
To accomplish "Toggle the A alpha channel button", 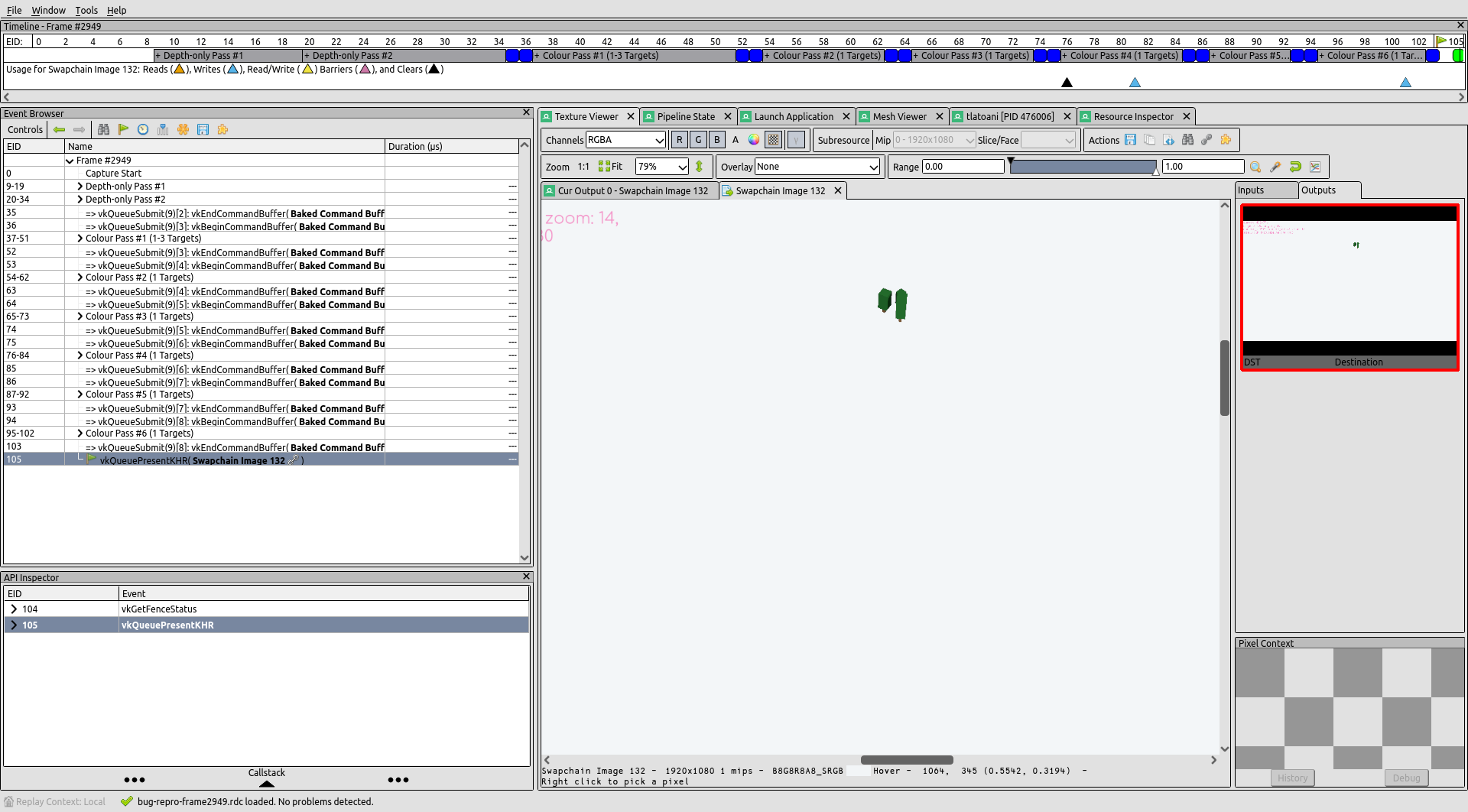I will [x=736, y=140].
